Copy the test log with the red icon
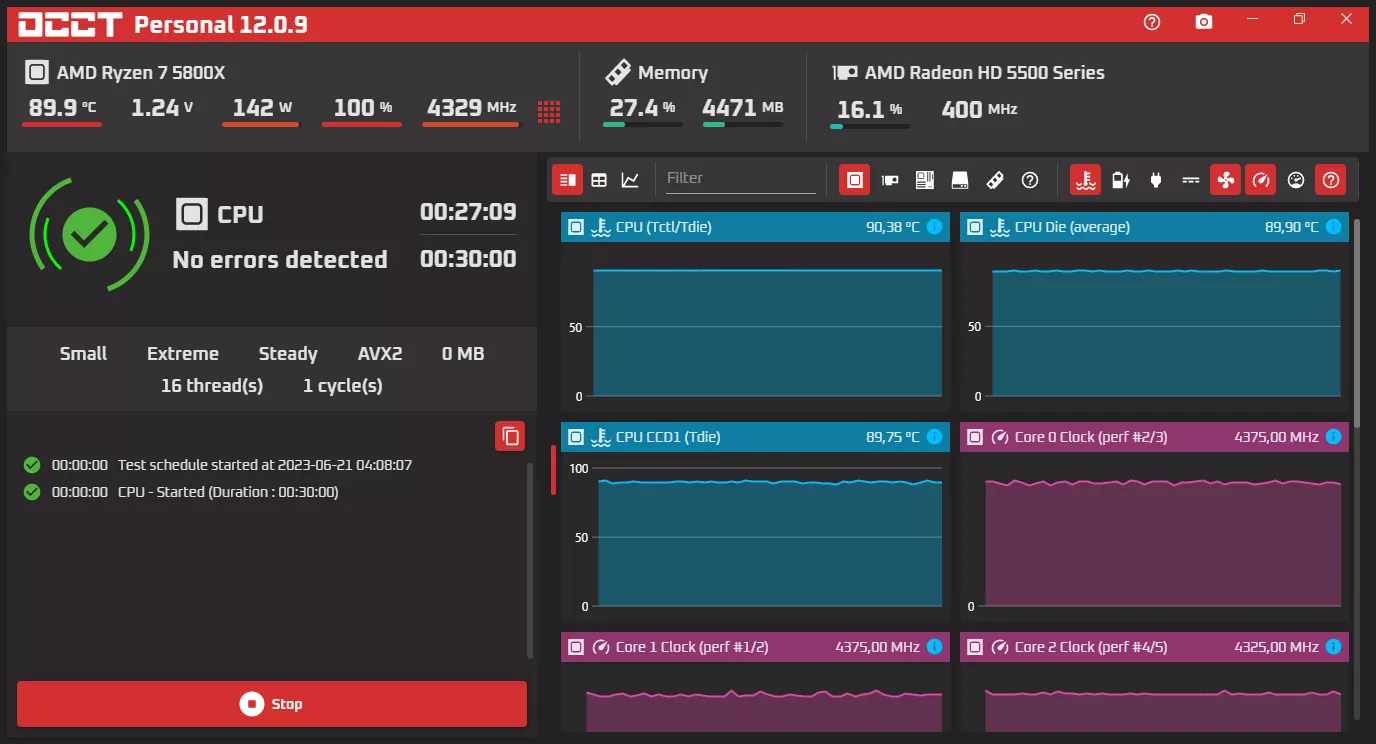Image resolution: width=1376 pixels, height=744 pixels. [x=510, y=436]
